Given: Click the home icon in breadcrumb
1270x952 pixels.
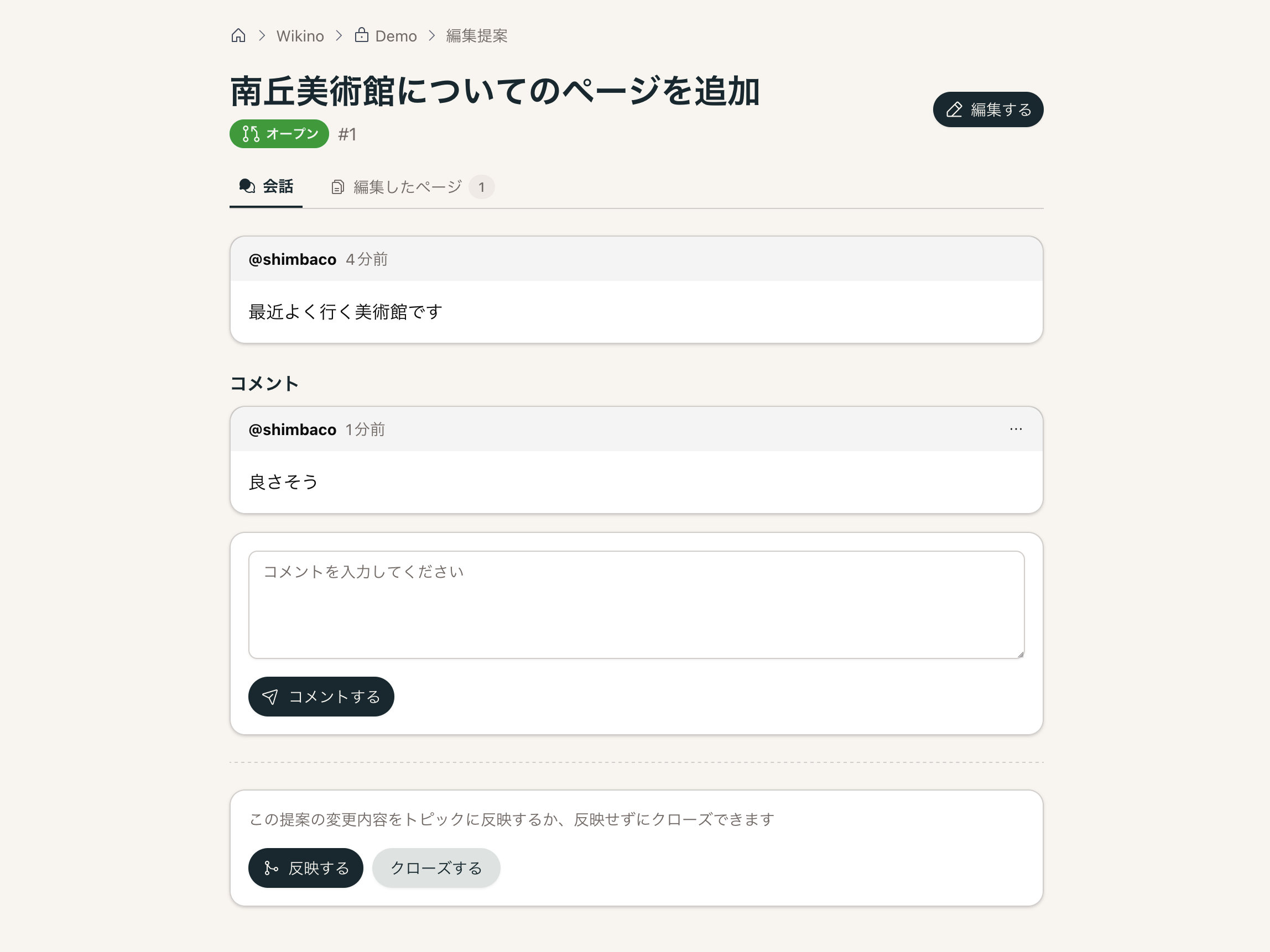Looking at the screenshot, I should click(x=238, y=35).
